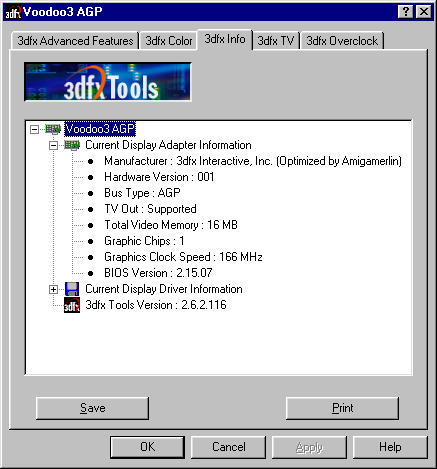
Task: Open the 3dfx Overclock tab
Action: (342, 41)
